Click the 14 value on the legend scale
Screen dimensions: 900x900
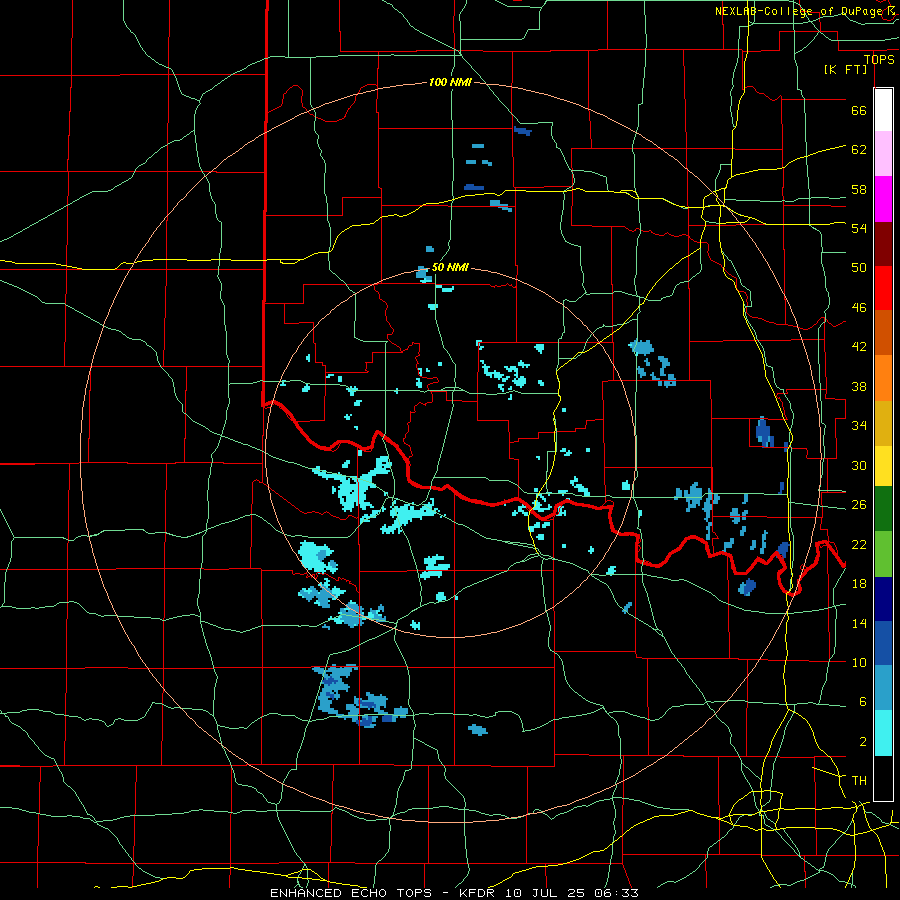click(859, 623)
